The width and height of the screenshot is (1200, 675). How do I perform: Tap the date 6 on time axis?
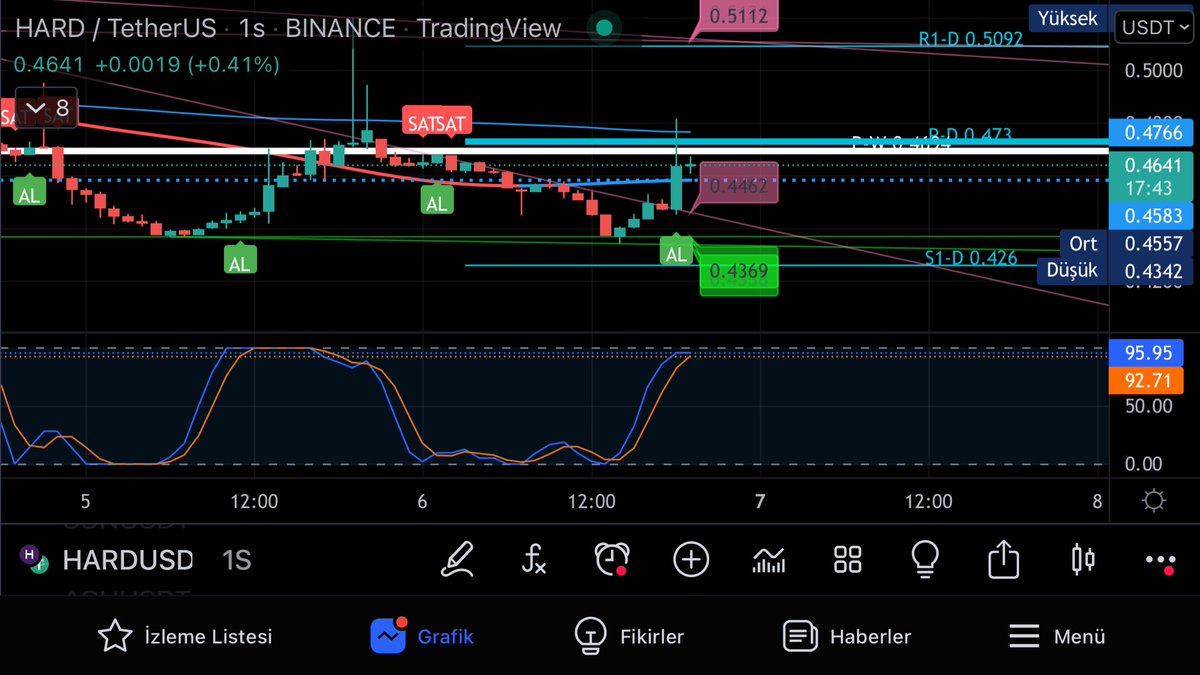tap(422, 500)
